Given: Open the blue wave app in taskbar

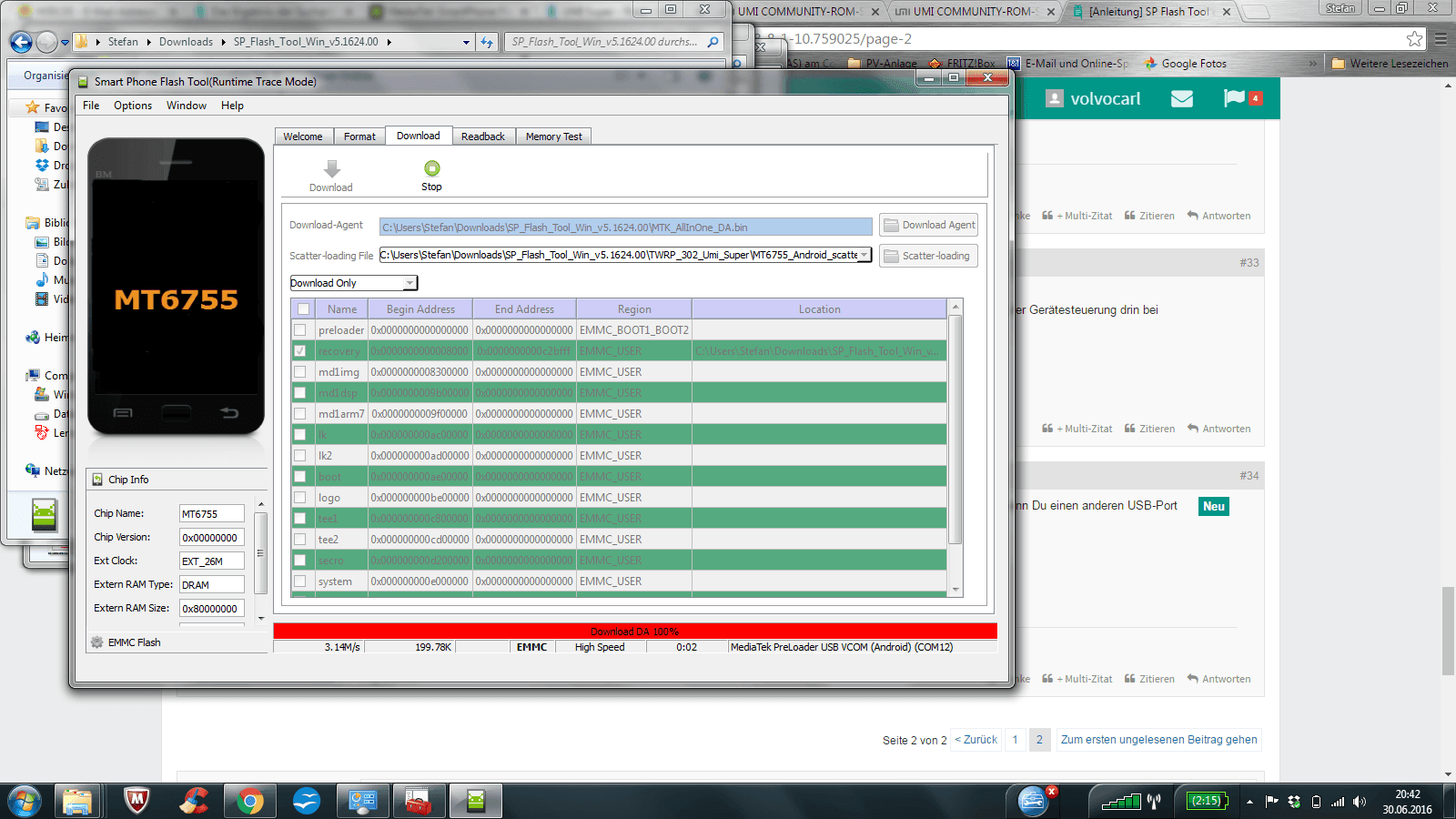Looking at the screenshot, I should click(x=307, y=801).
